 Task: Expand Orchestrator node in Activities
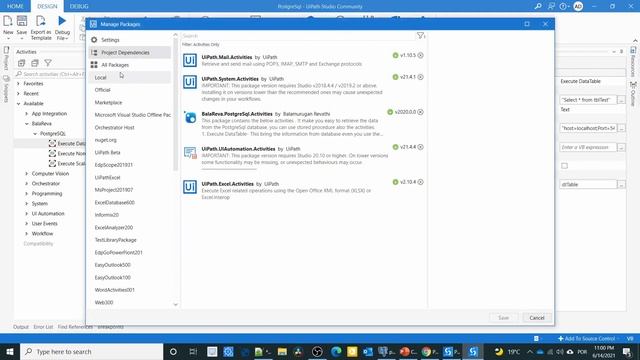pos(27,184)
